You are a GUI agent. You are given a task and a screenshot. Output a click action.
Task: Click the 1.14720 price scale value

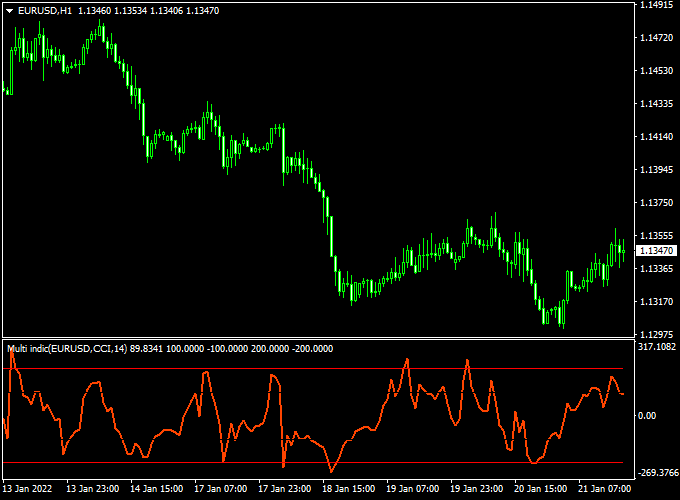pos(657,38)
